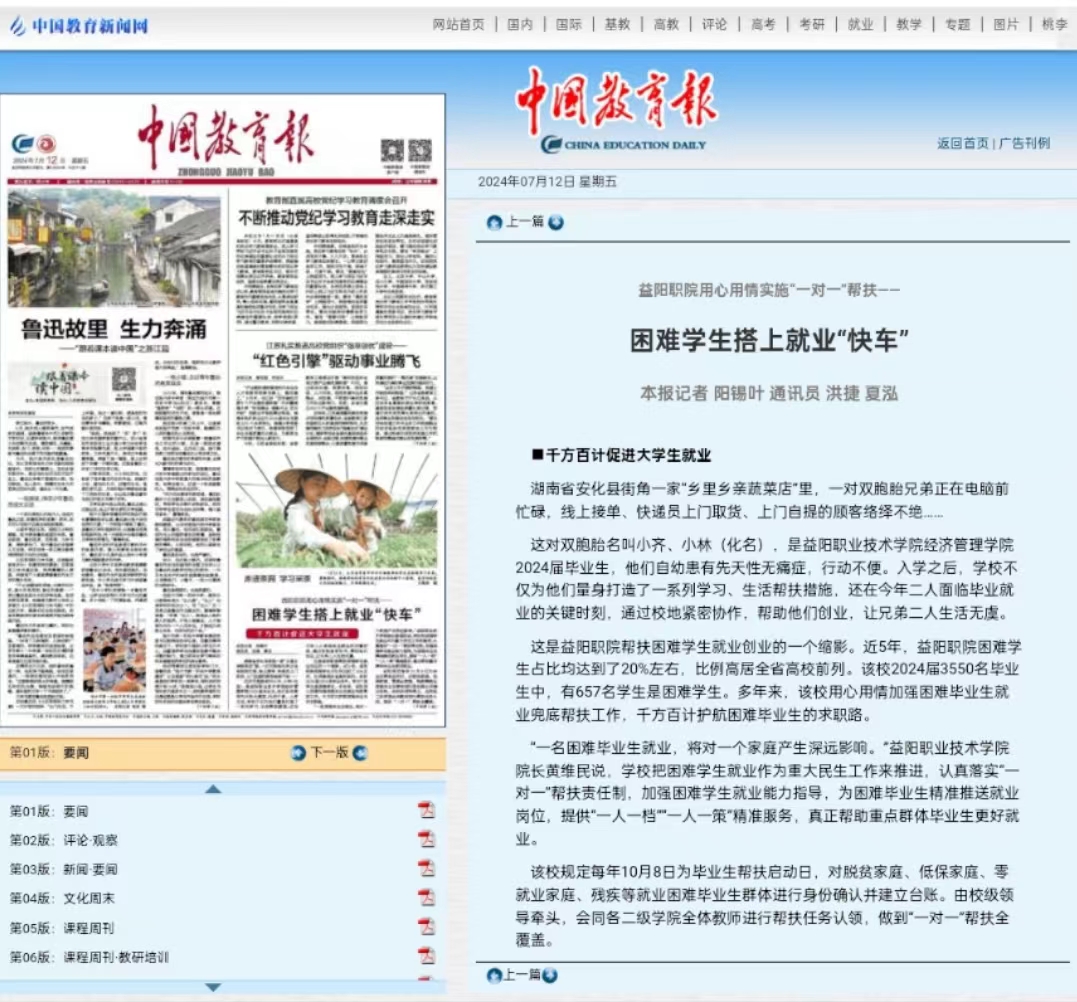The image size is (1077, 1002).
Task: Open the 国内 navigation item
Action: click(520, 25)
